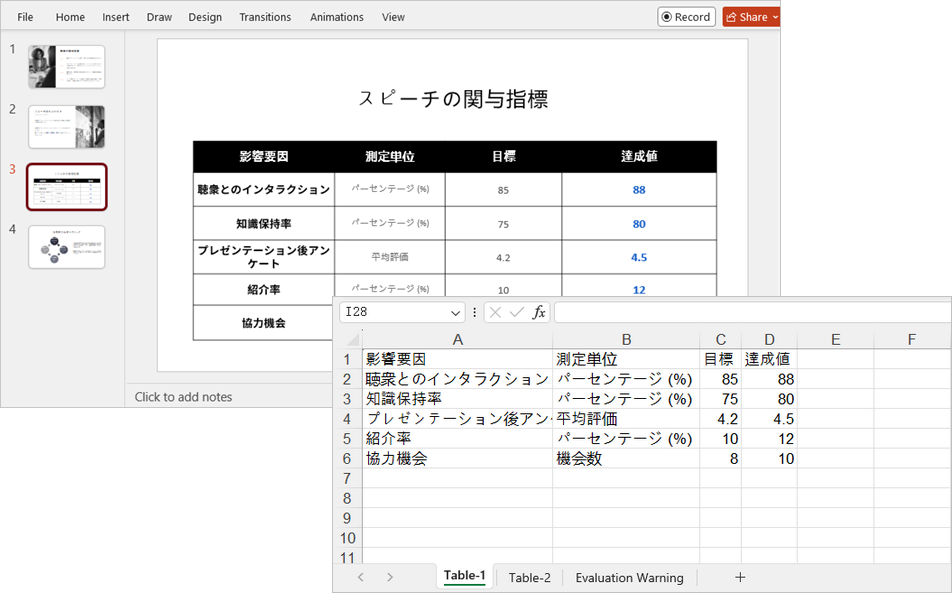
Task: Go to the Animations tab
Action: point(336,17)
